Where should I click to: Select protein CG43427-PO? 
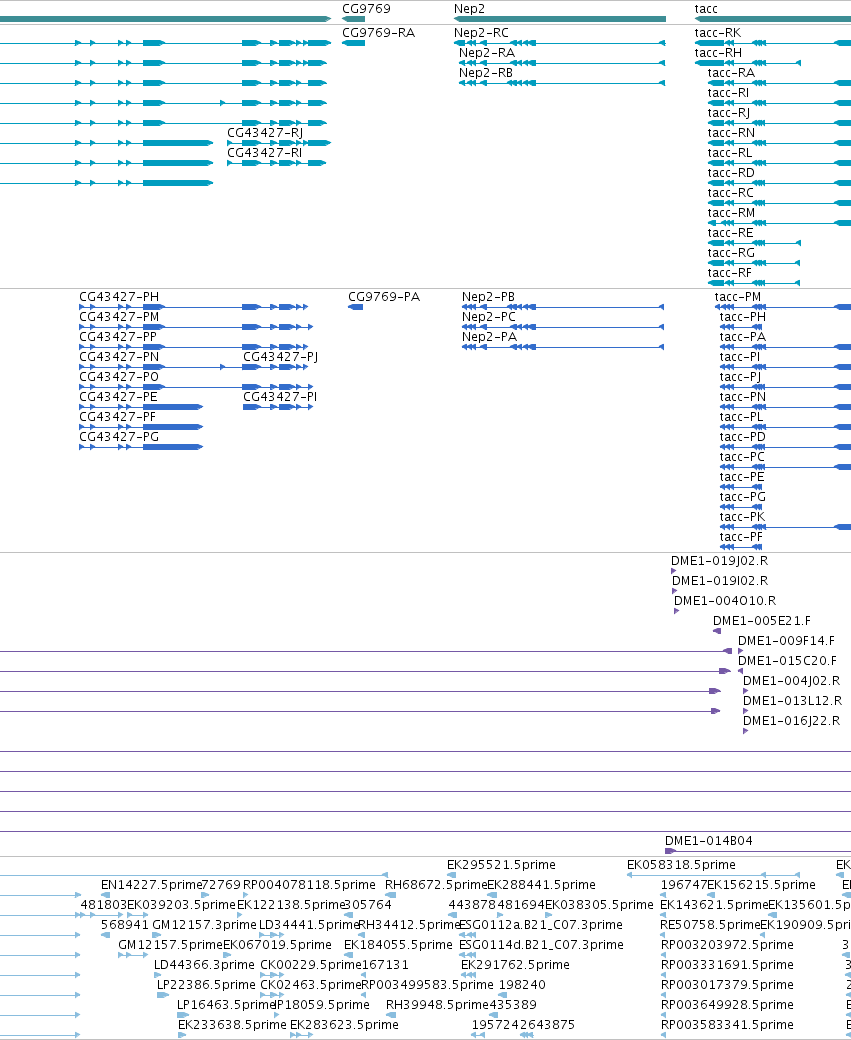click(119, 376)
